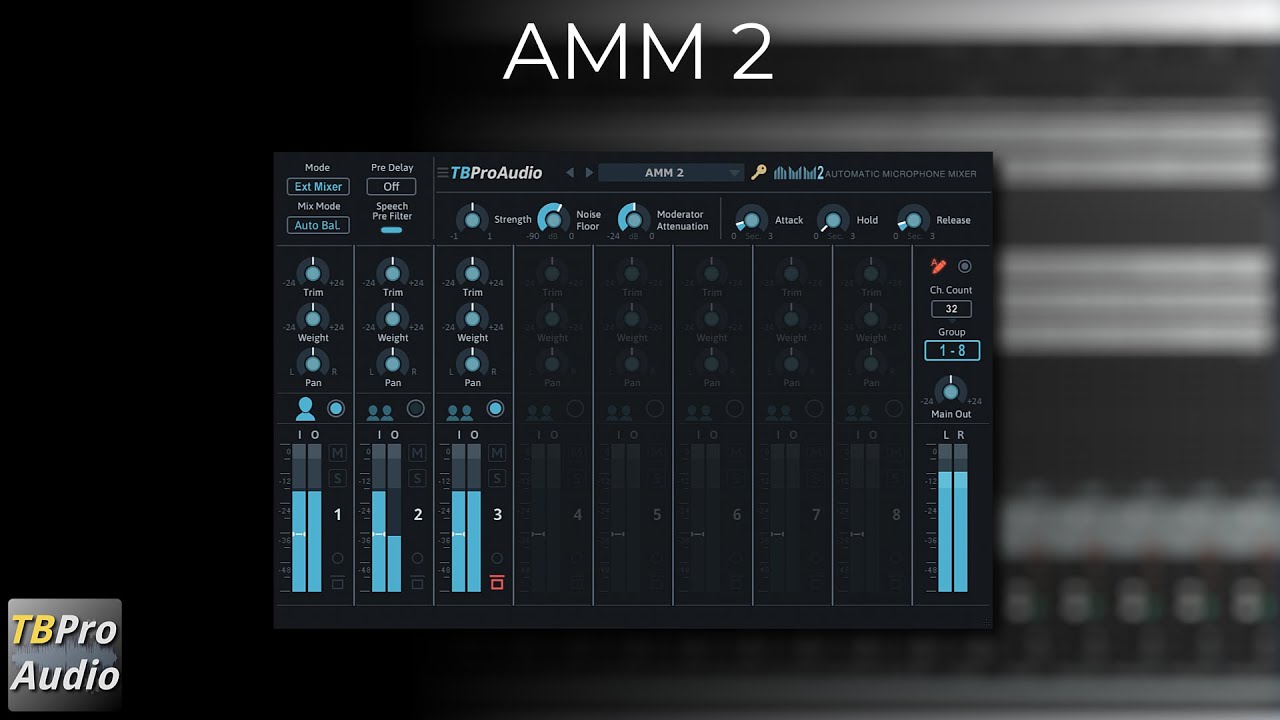Click the TBProAudio logo in the plugin header
The image size is (1280, 720).
point(496,173)
